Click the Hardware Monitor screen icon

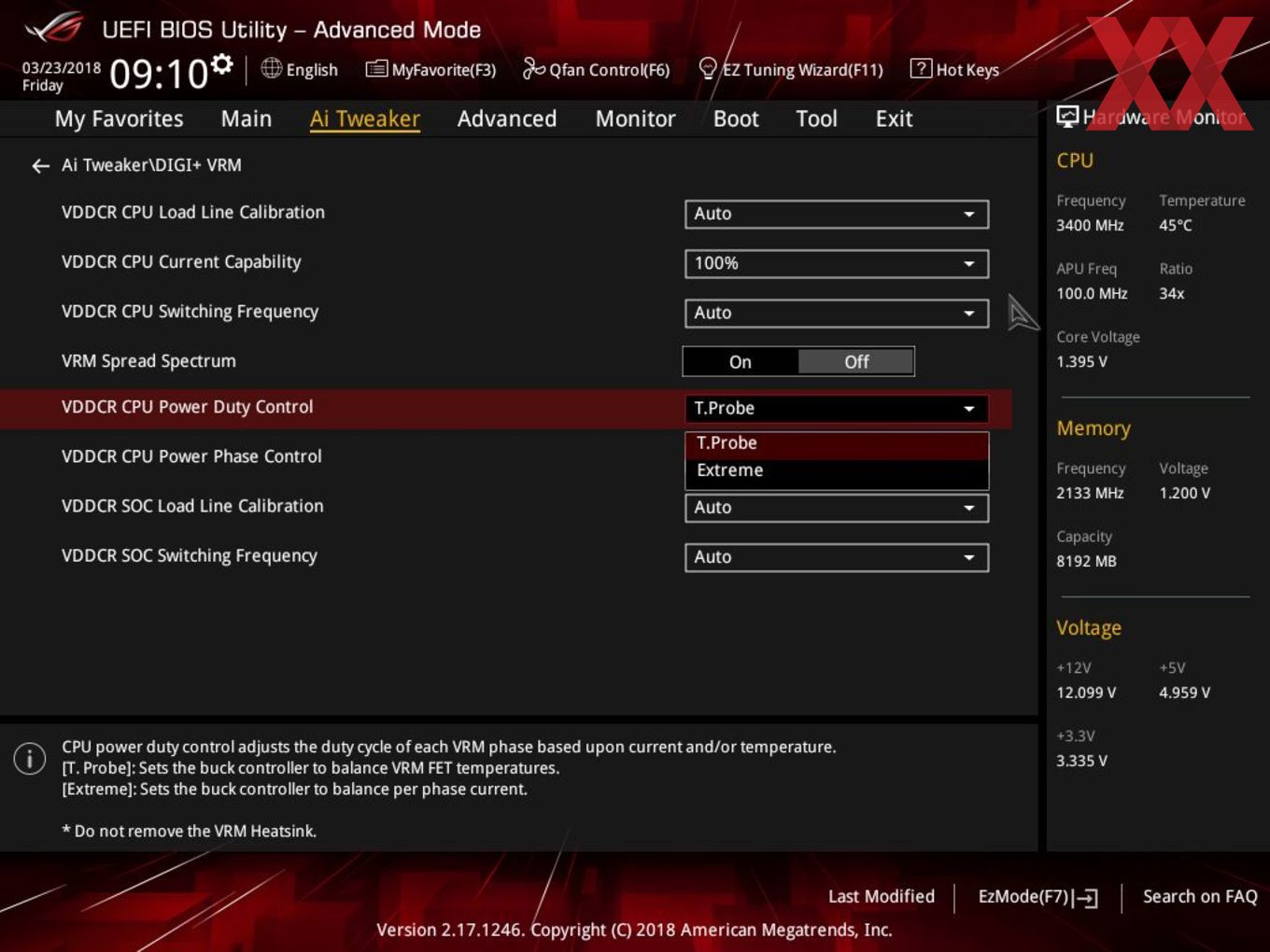point(1067,117)
